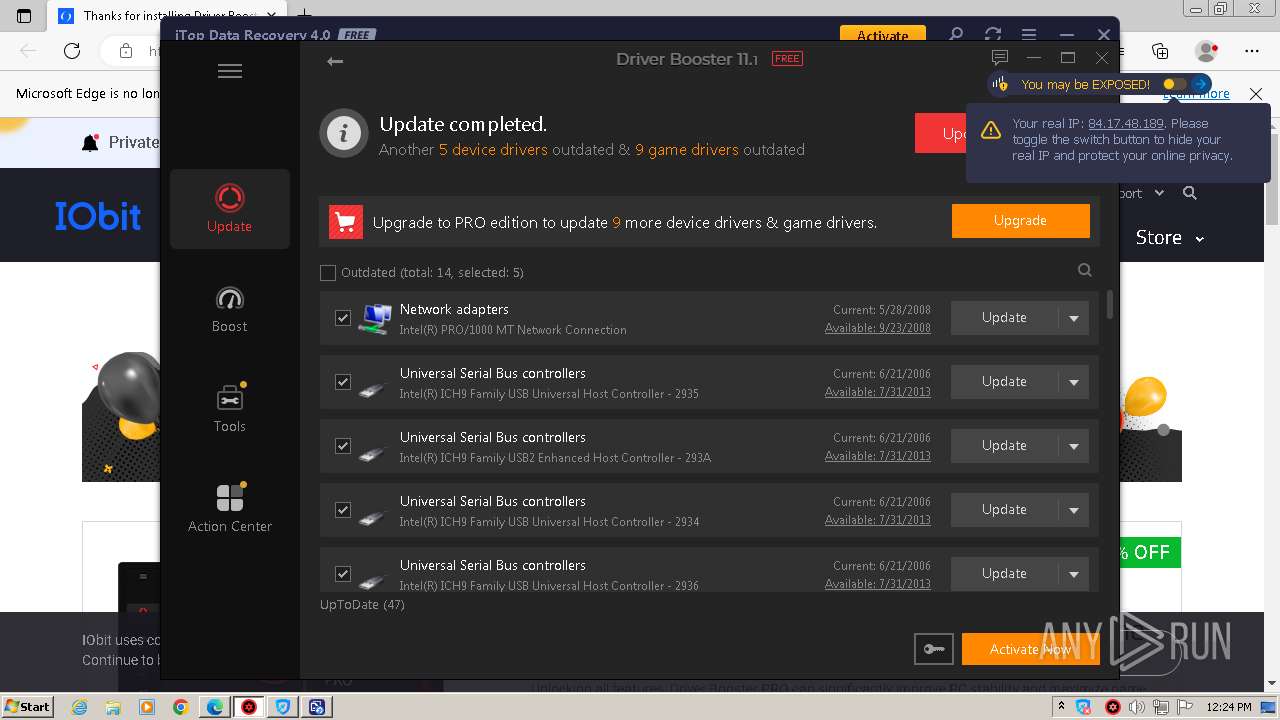This screenshot has width=1280, height=720.
Task: Open File Explorer from taskbar
Action: click(x=113, y=707)
